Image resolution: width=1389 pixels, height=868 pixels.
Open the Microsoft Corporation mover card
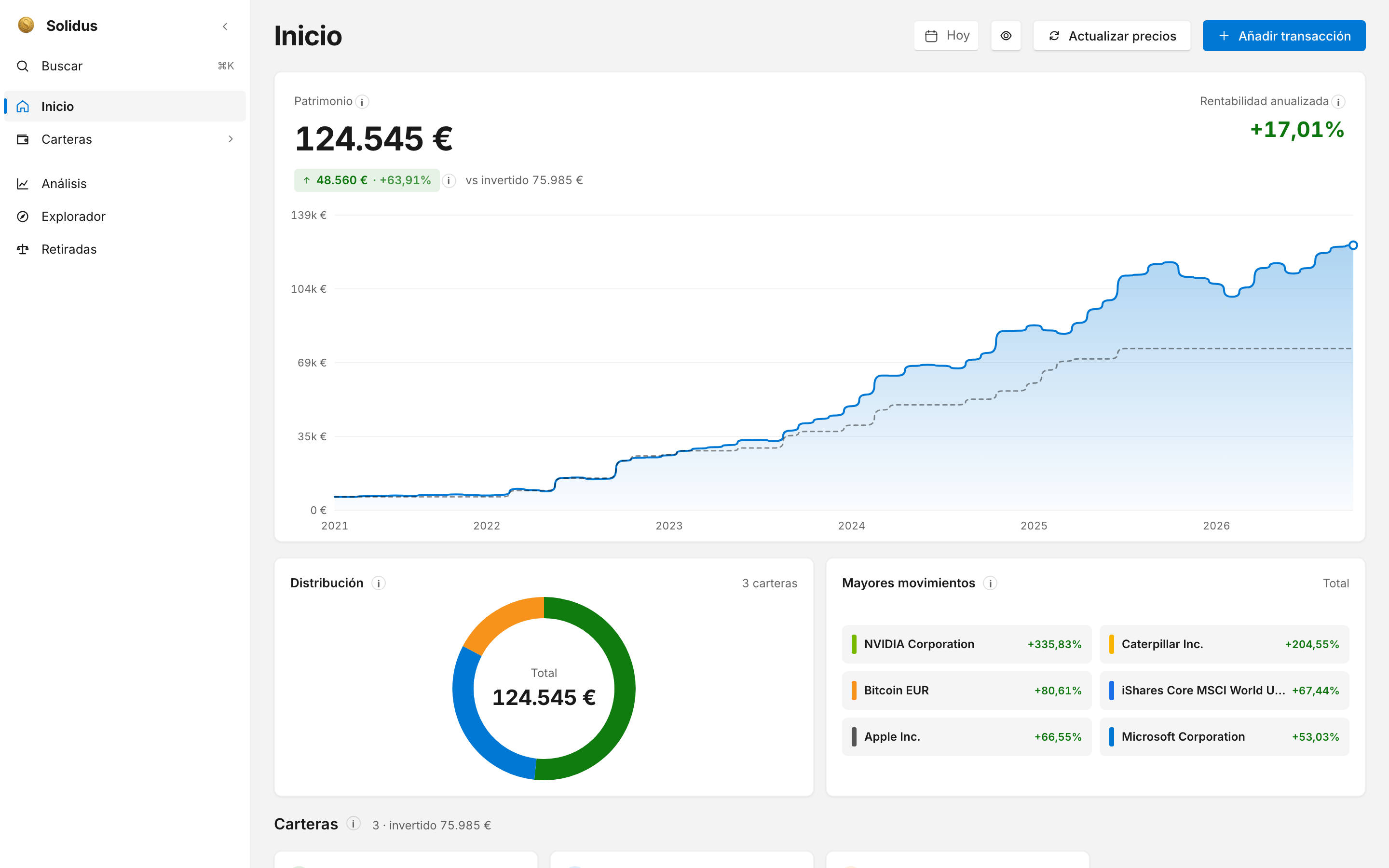(x=1224, y=736)
